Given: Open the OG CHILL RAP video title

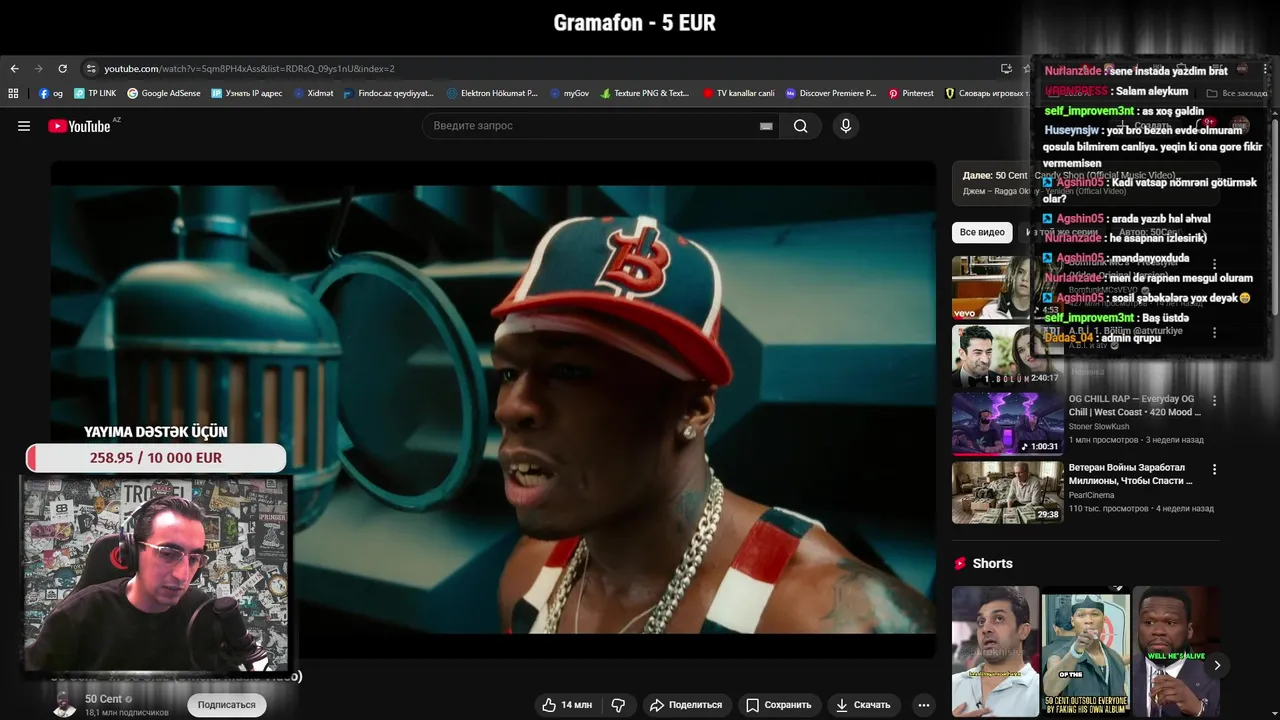Looking at the screenshot, I should coord(1134,405).
